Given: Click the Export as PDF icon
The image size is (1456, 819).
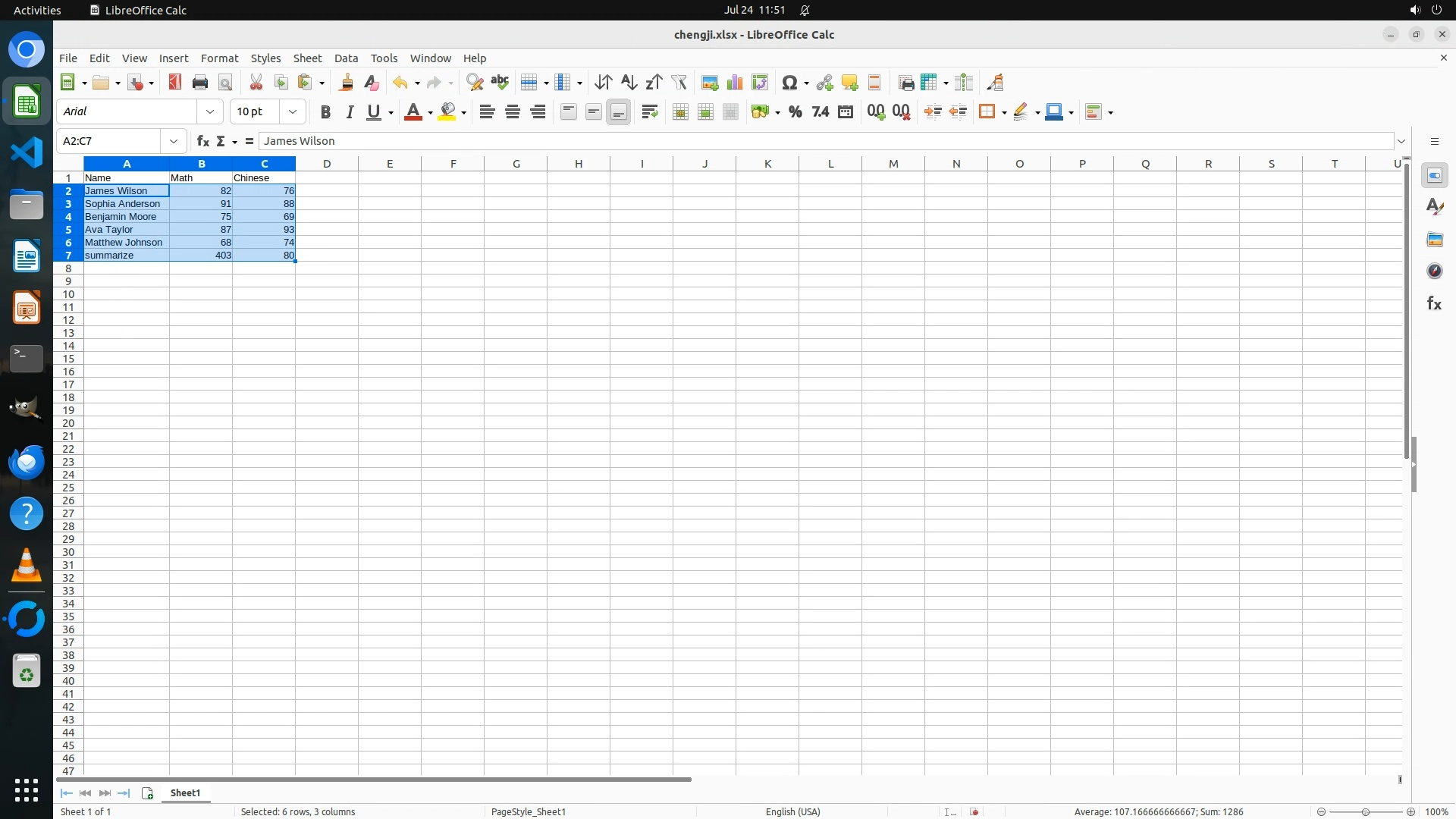Looking at the screenshot, I should (x=175, y=83).
